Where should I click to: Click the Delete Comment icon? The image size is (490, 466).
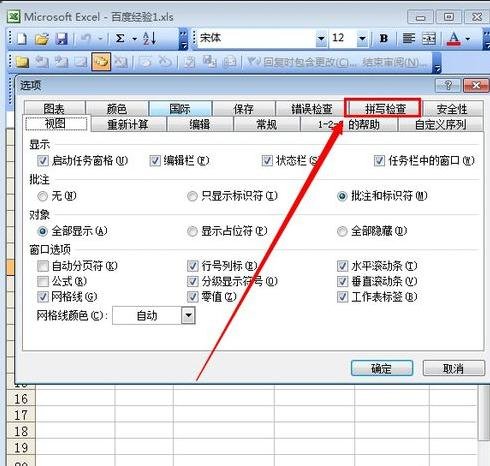coord(120,62)
